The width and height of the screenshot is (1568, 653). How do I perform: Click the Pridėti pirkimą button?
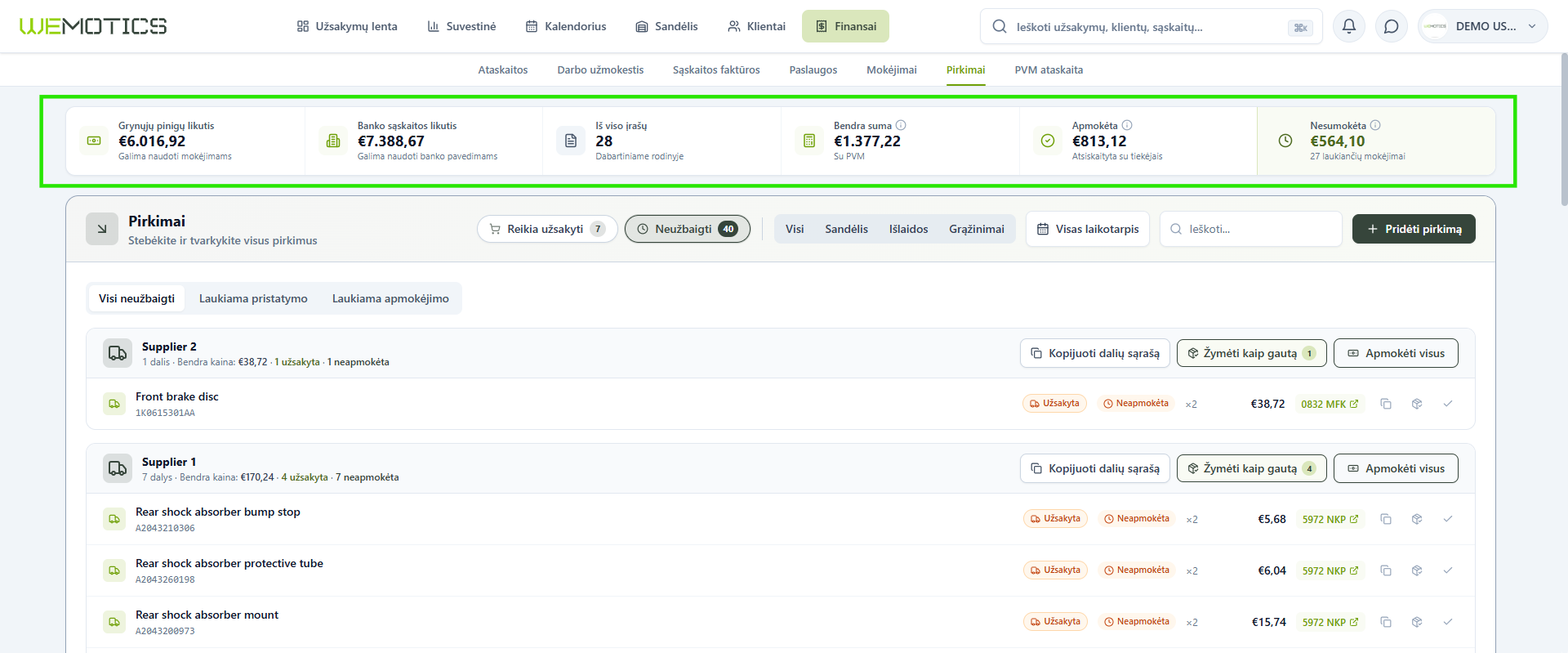pos(1414,229)
